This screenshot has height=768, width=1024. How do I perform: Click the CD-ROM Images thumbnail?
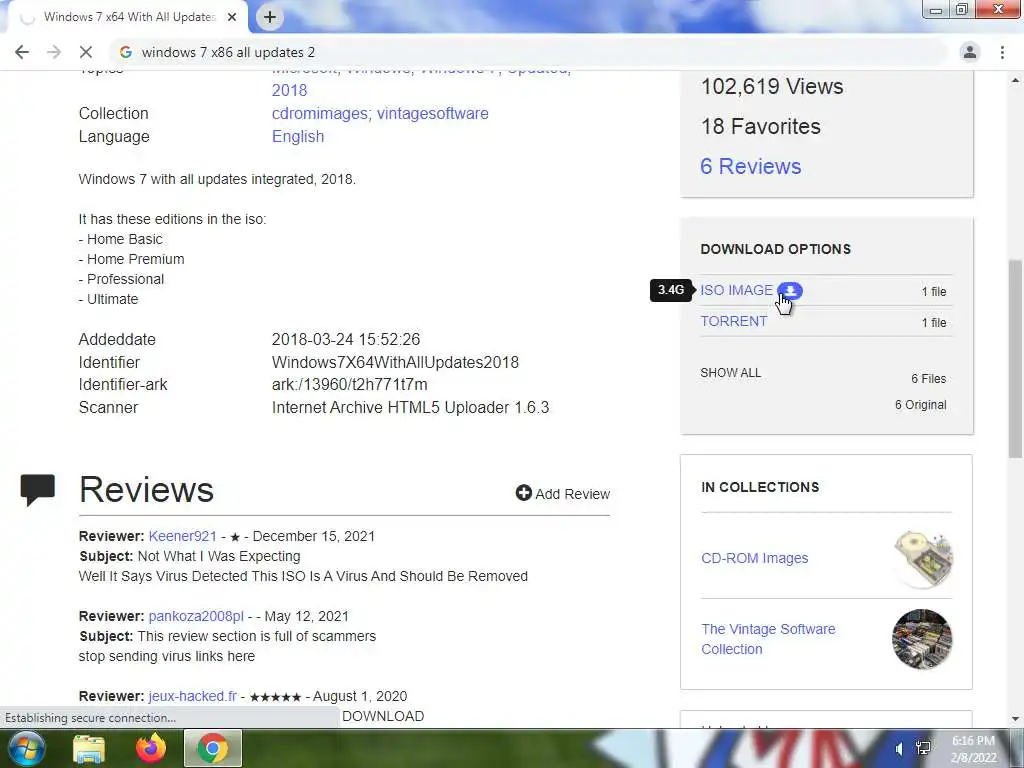coord(922,558)
